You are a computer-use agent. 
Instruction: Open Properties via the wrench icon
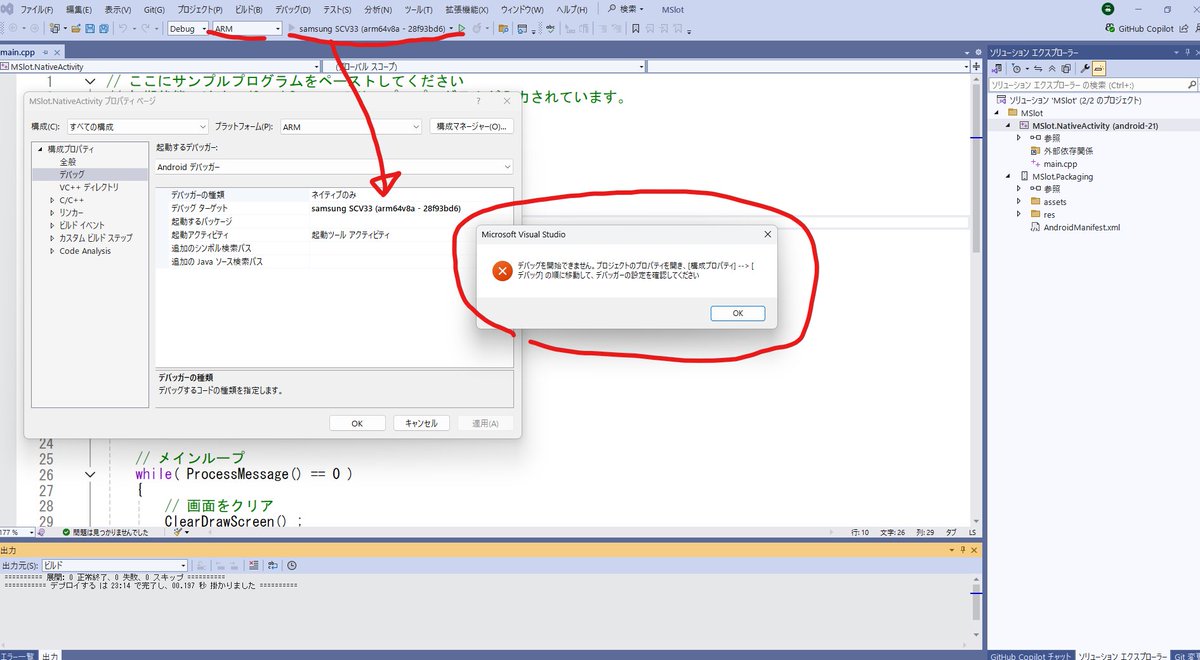coord(1085,68)
